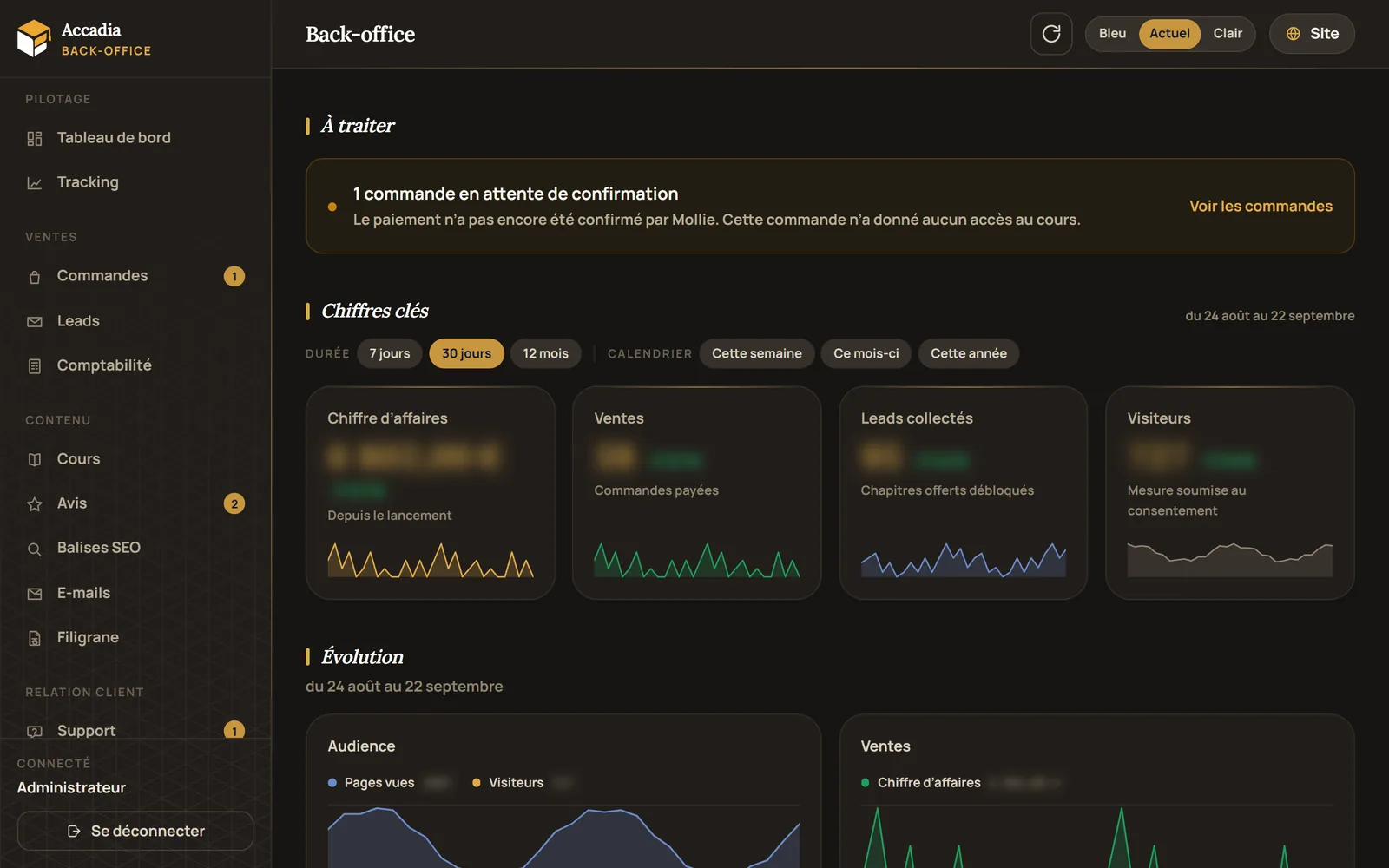The height and width of the screenshot is (868, 1389).
Task: Select the 30 jours duration filter
Action: 467,353
